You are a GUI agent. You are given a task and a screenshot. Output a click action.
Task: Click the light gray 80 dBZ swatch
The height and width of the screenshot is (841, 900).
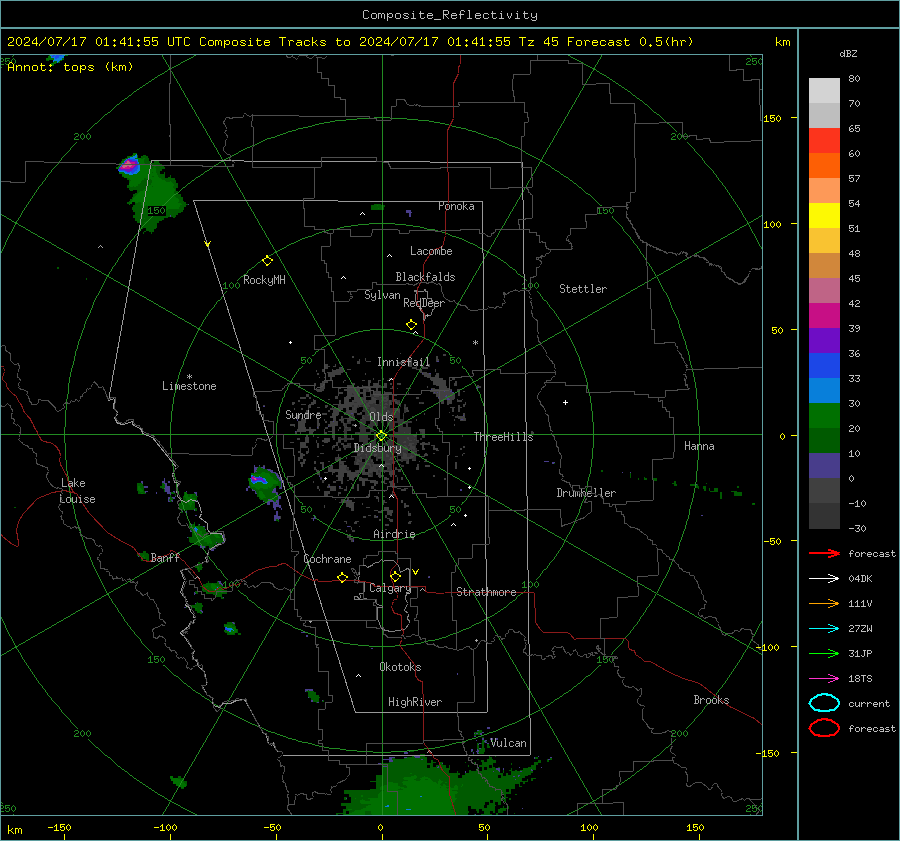pos(824,90)
